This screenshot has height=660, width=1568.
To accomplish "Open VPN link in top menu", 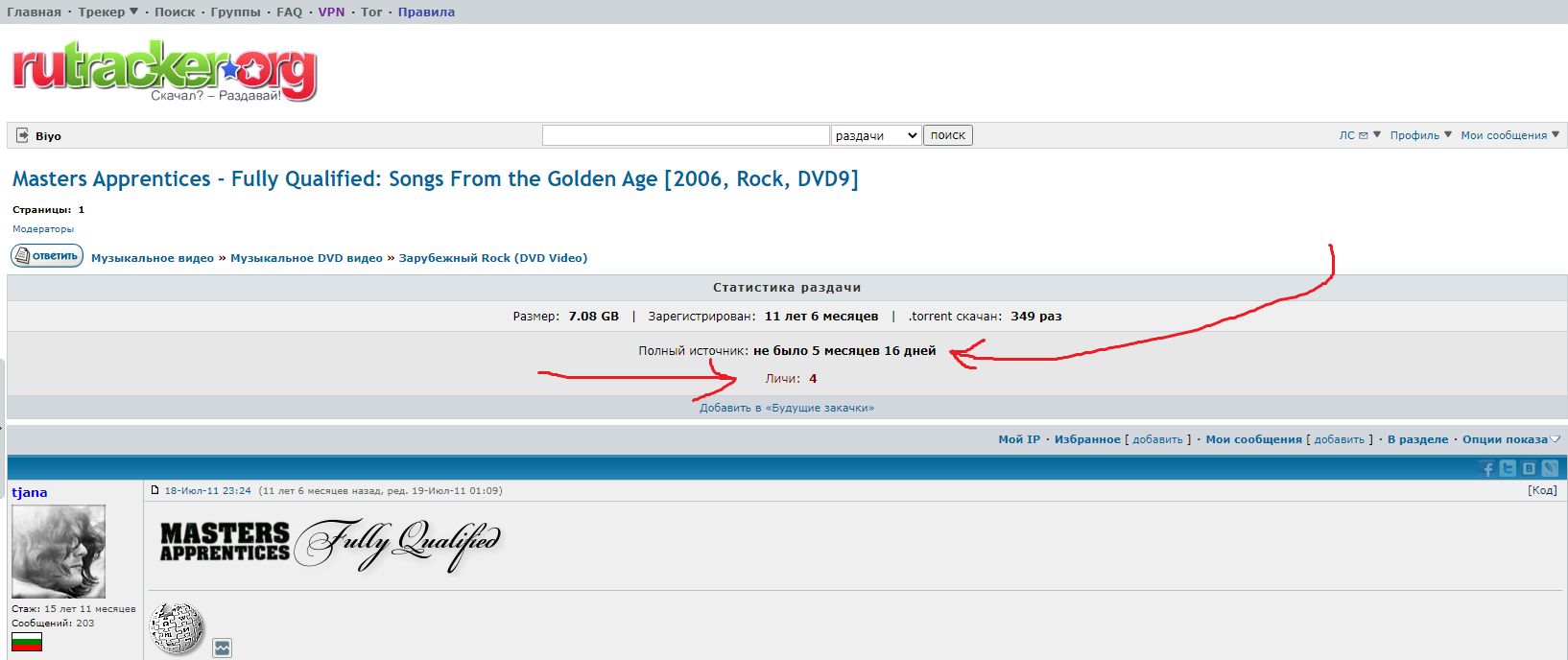I will pos(331,12).
